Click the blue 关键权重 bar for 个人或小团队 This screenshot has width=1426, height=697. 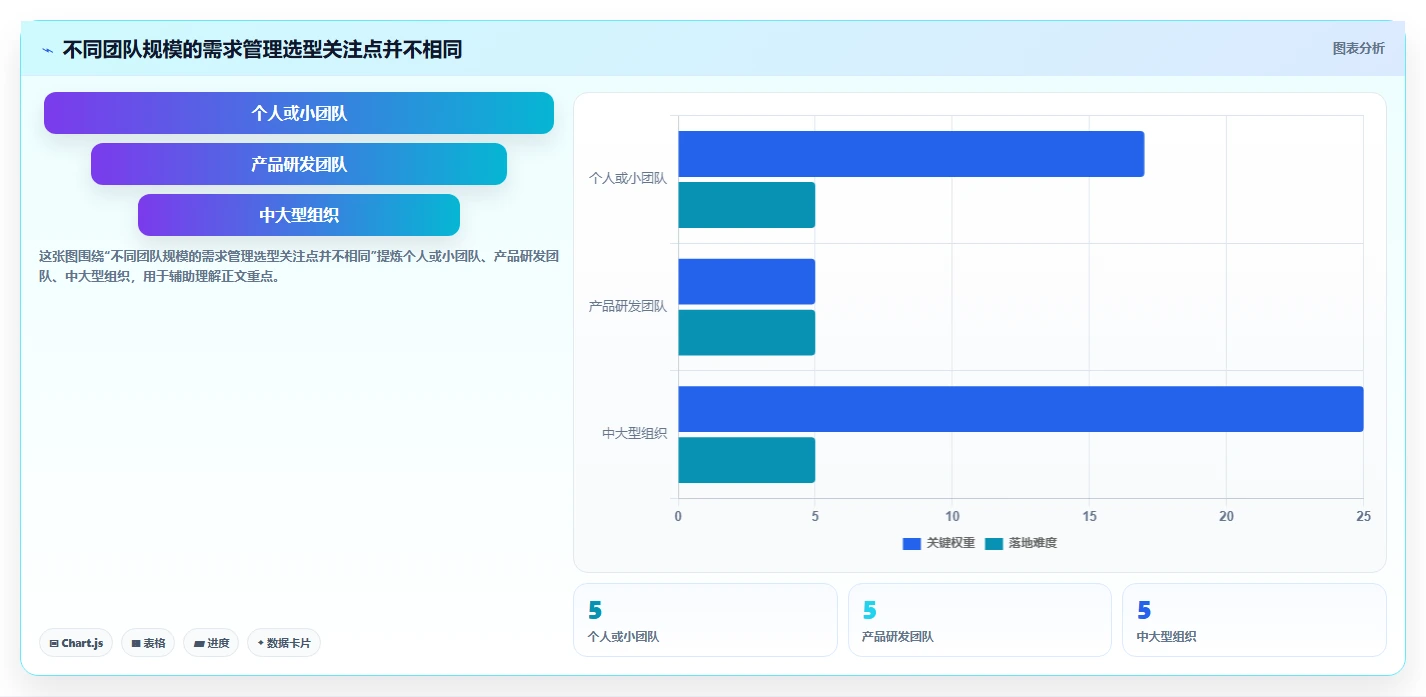click(x=911, y=154)
